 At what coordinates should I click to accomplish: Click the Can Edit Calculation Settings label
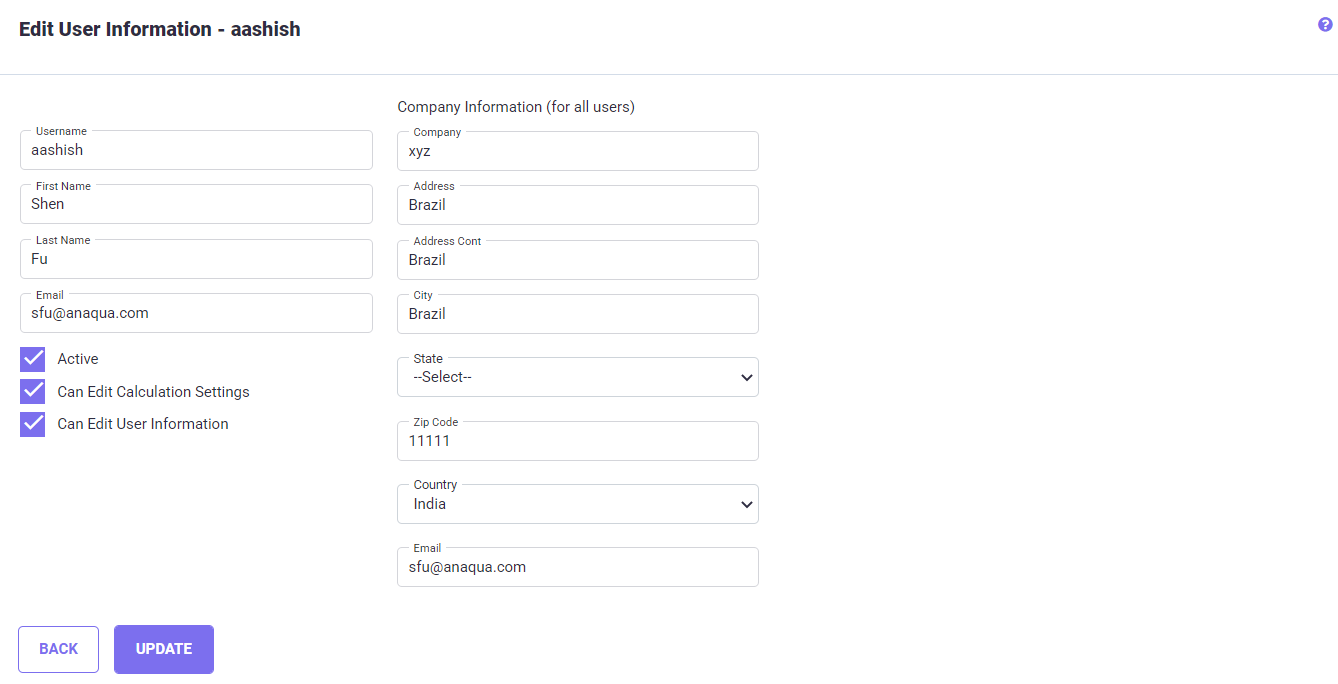click(153, 392)
